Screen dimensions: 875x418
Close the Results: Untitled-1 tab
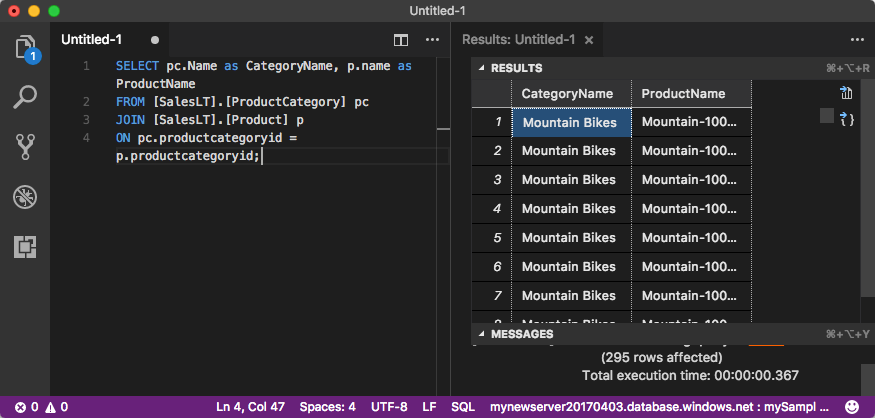pyautogui.click(x=589, y=40)
